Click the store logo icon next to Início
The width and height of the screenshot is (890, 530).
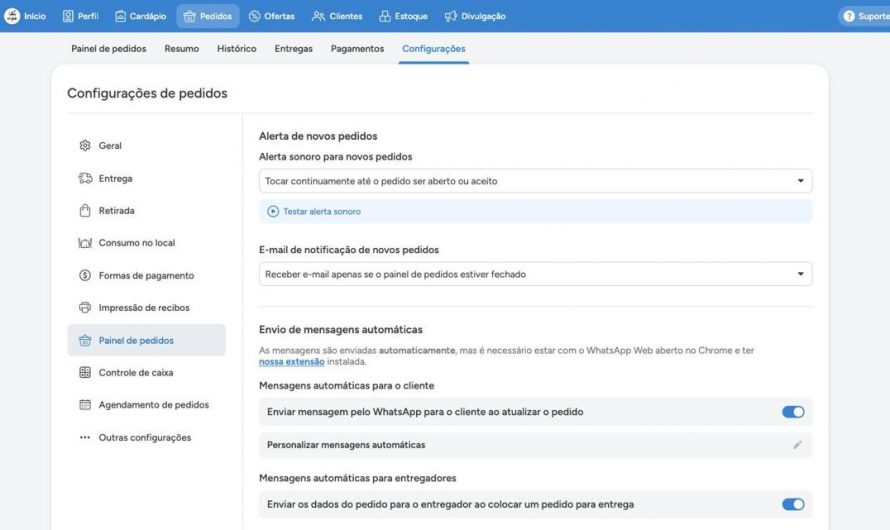(x=12, y=16)
